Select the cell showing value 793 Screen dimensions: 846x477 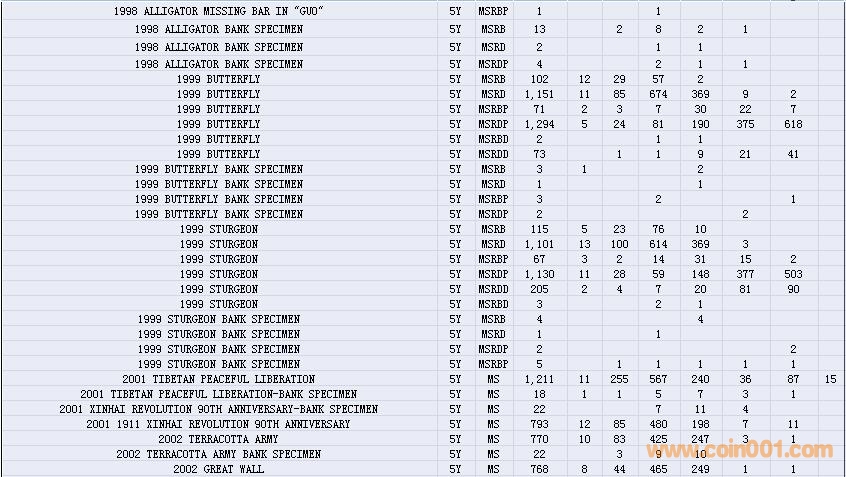539,424
